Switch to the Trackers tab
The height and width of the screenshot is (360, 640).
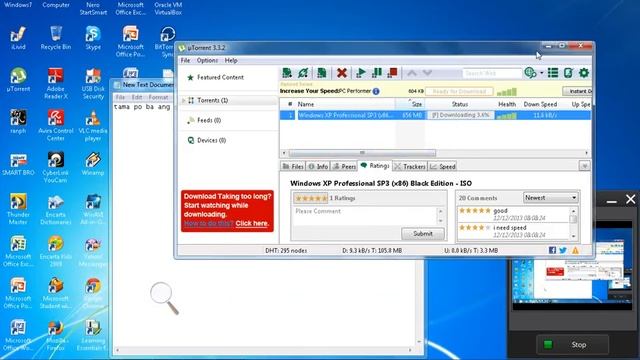click(x=410, y=166)
